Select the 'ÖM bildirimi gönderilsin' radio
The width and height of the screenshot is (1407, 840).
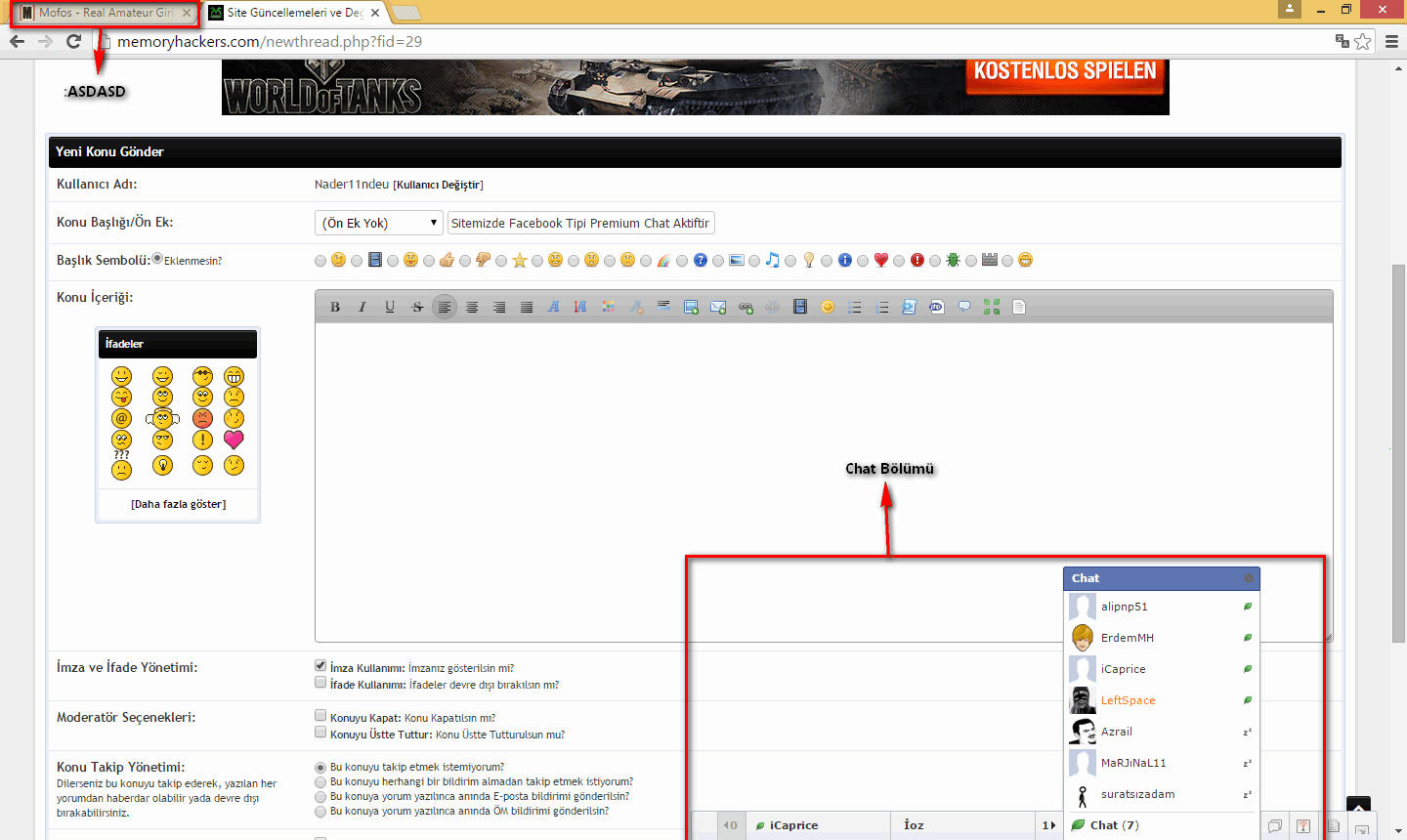click(x=320, y=812)
